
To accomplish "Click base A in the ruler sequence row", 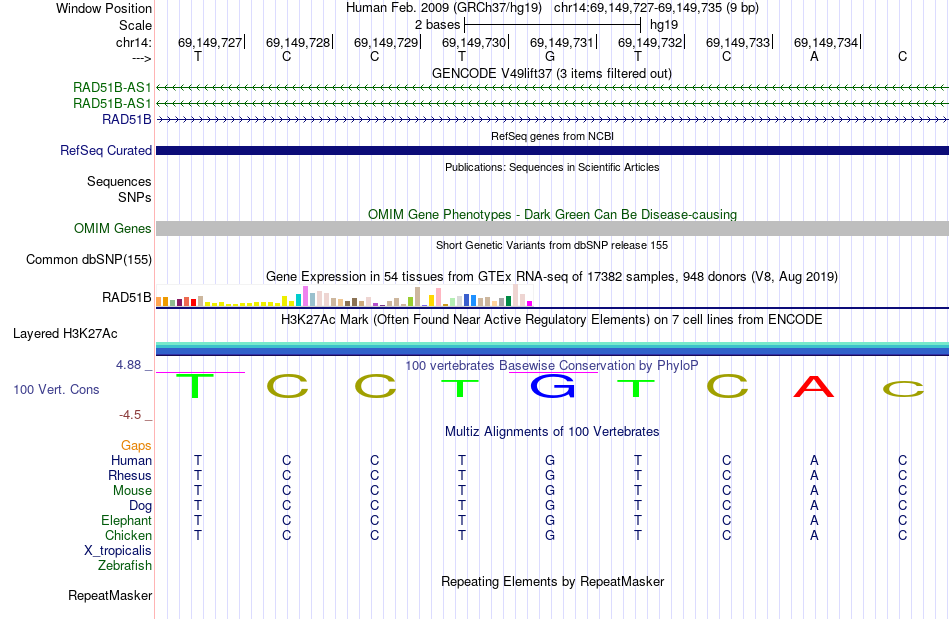I will 814,56.
